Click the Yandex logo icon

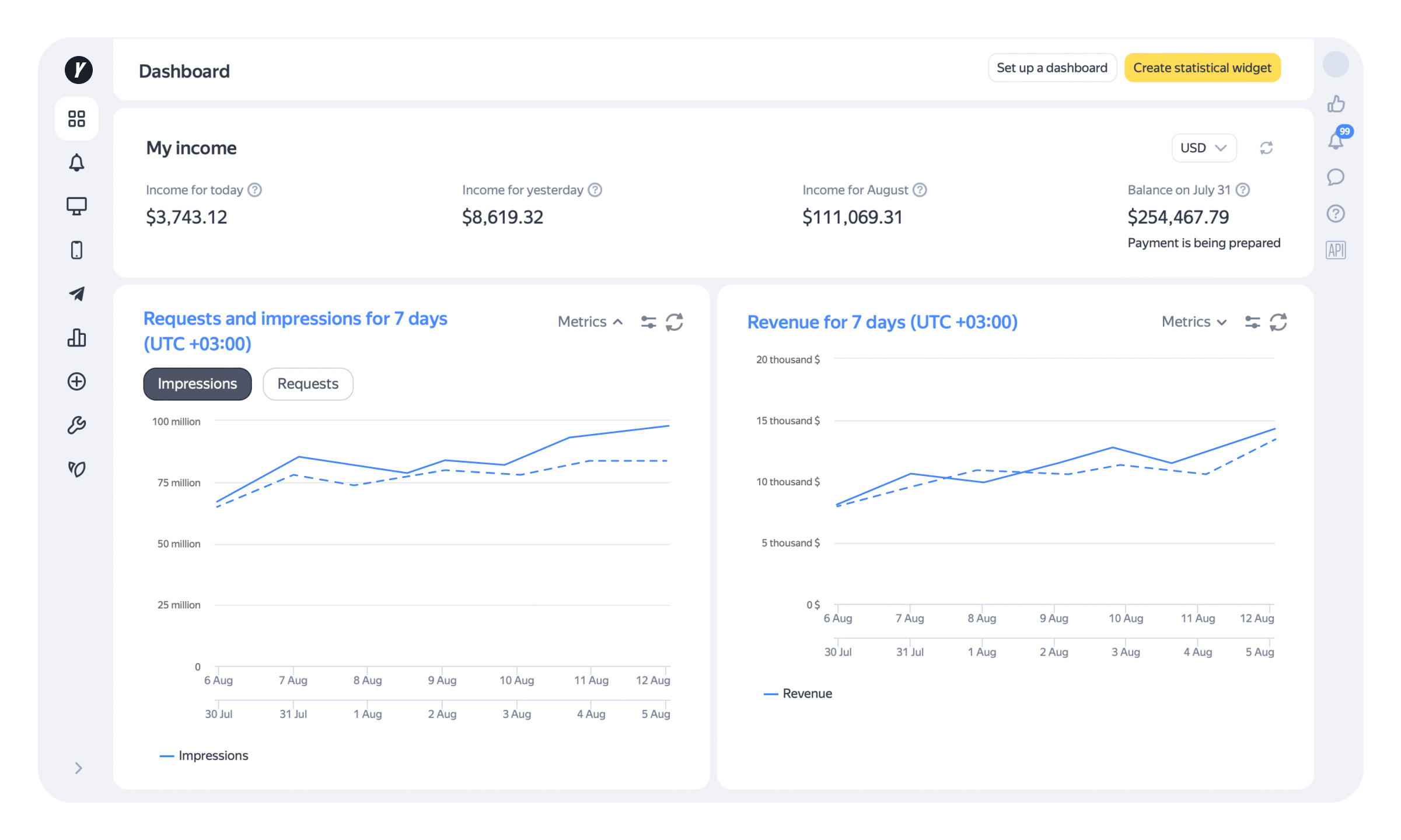click(78, 70)
